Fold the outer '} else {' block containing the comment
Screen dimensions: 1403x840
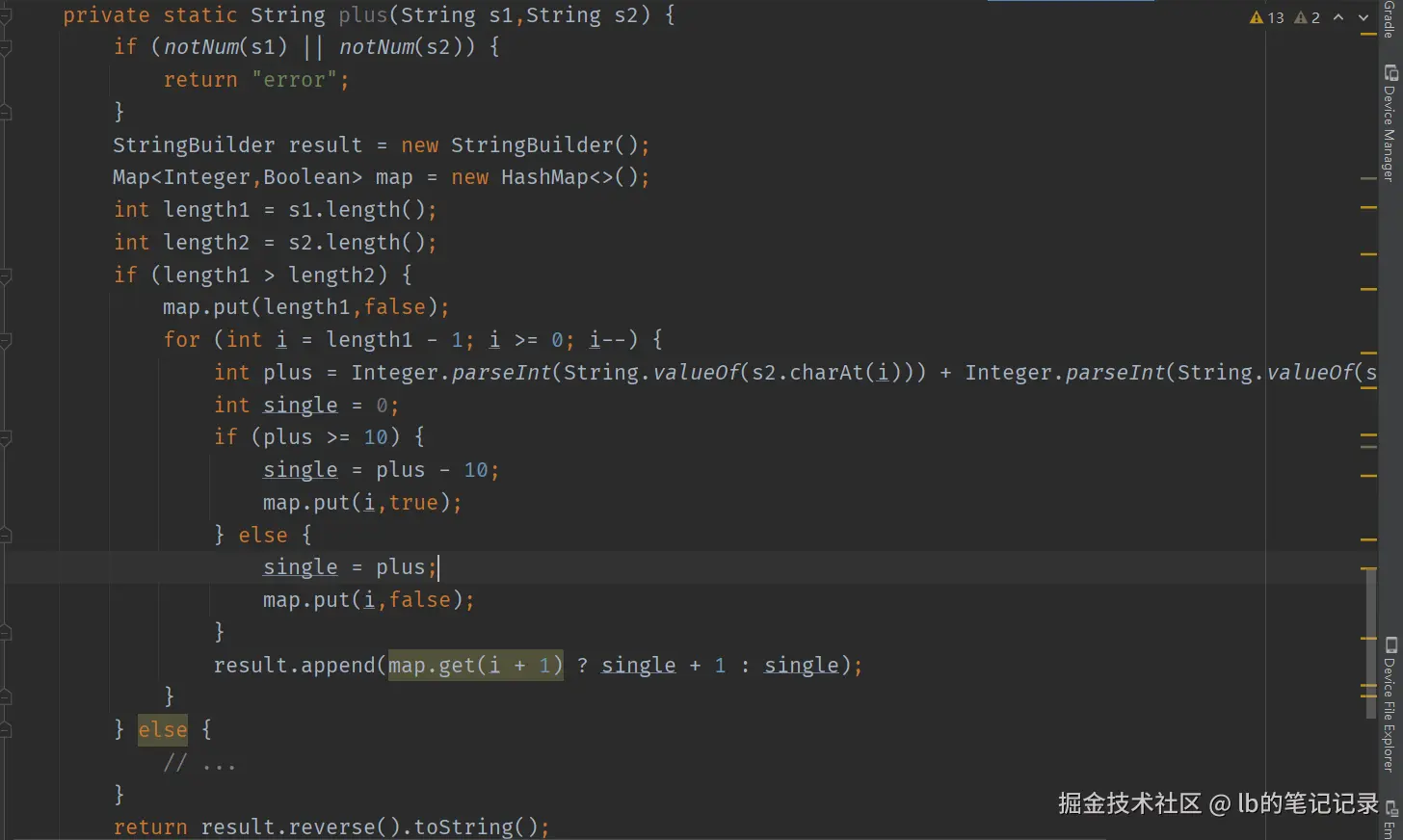[x=6, y=730]
